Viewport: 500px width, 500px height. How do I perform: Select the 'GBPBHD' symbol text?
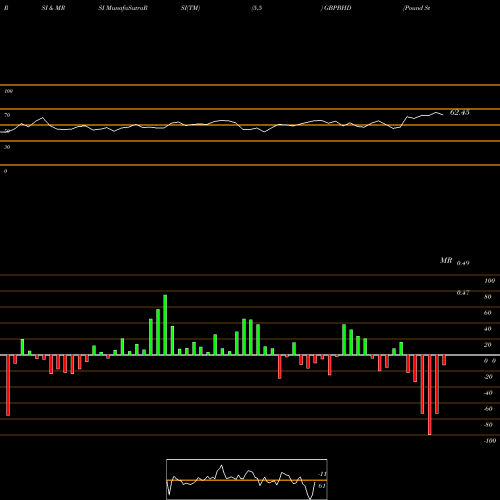coord(337,8)
